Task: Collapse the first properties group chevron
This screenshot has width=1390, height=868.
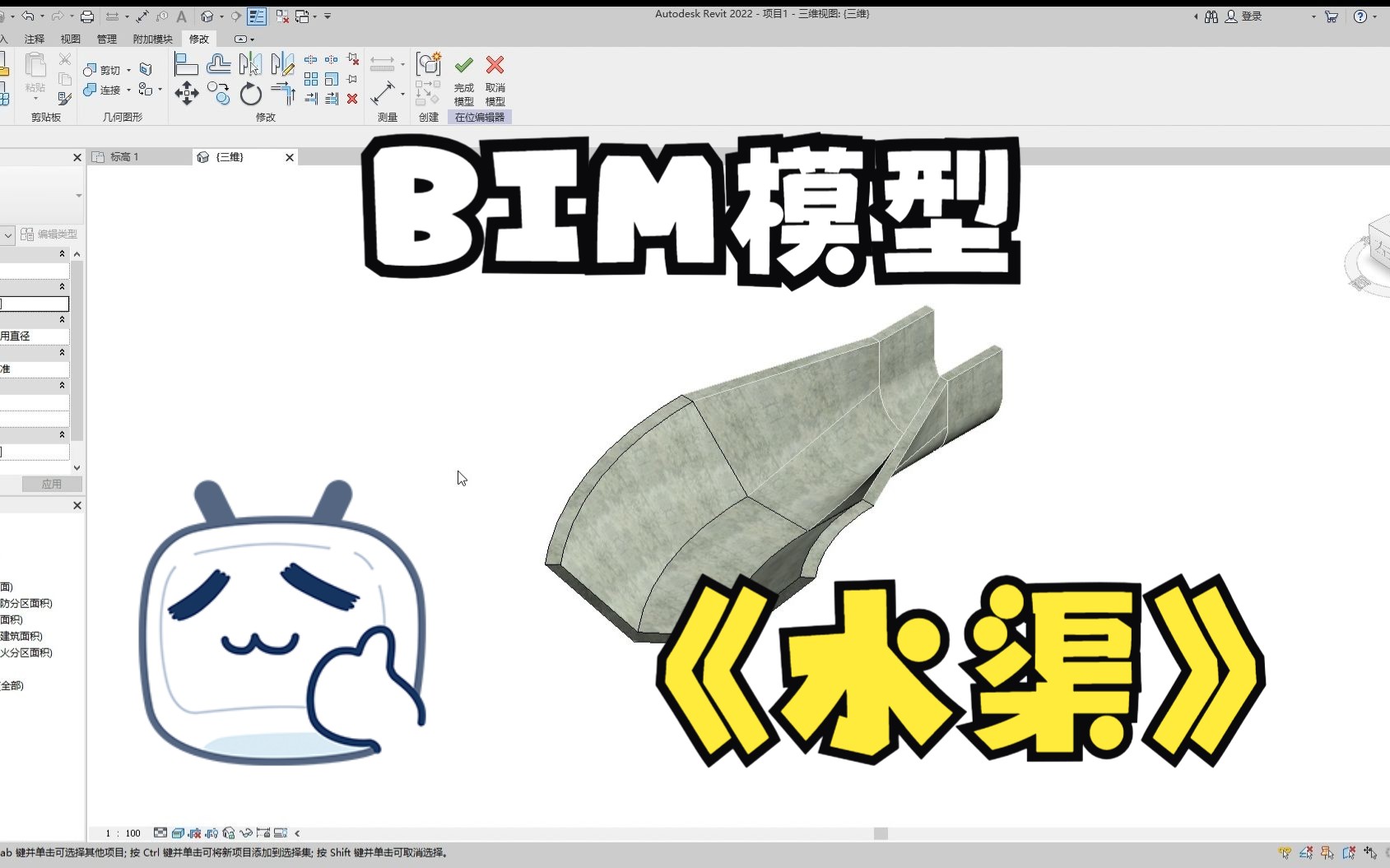Action: 62,253
